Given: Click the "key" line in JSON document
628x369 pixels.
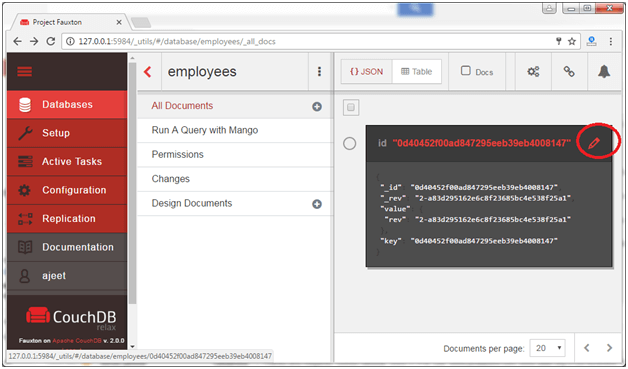Looking at the screenshot, I should (x=469, y=241).
